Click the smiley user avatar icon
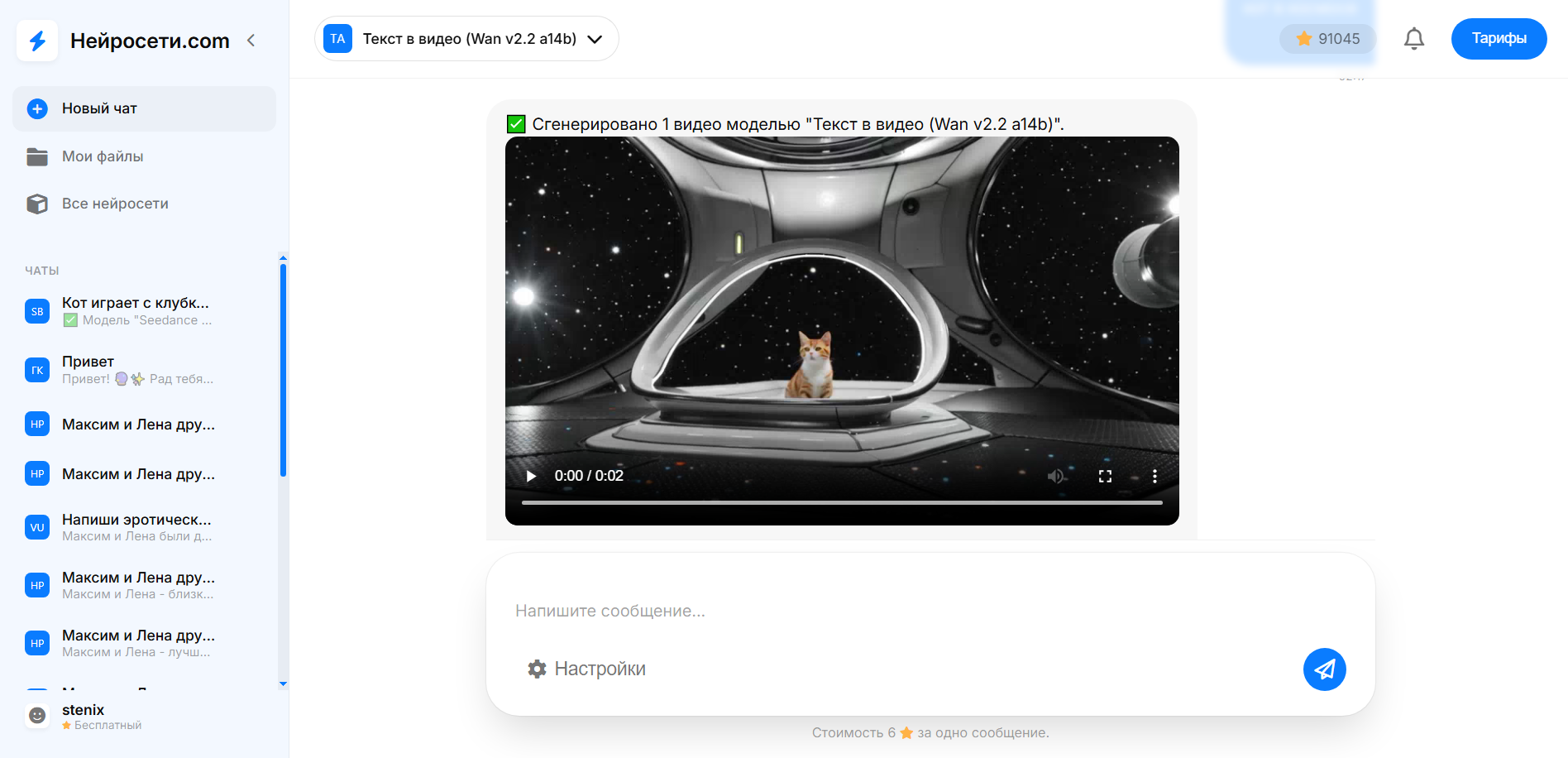This screenshot has height=758, width=1568. tap(37, 716)
